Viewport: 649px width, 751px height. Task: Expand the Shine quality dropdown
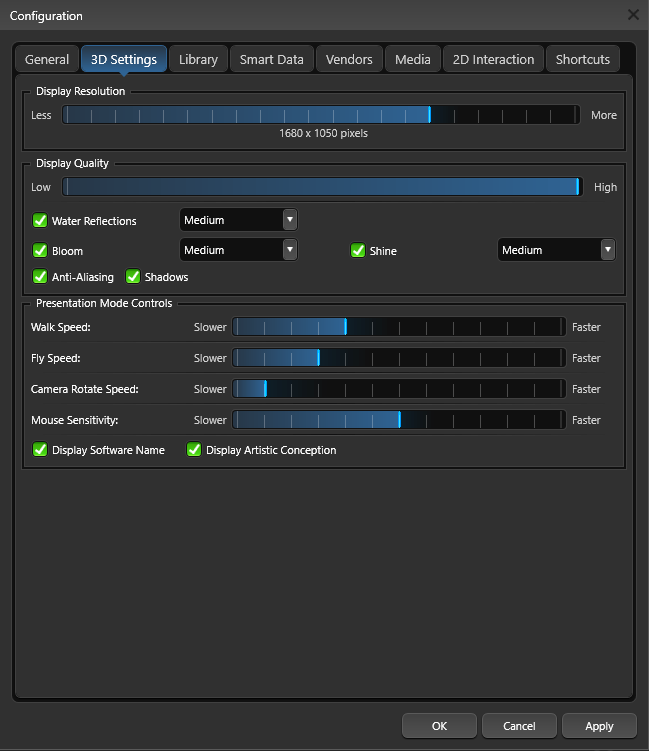556,250
